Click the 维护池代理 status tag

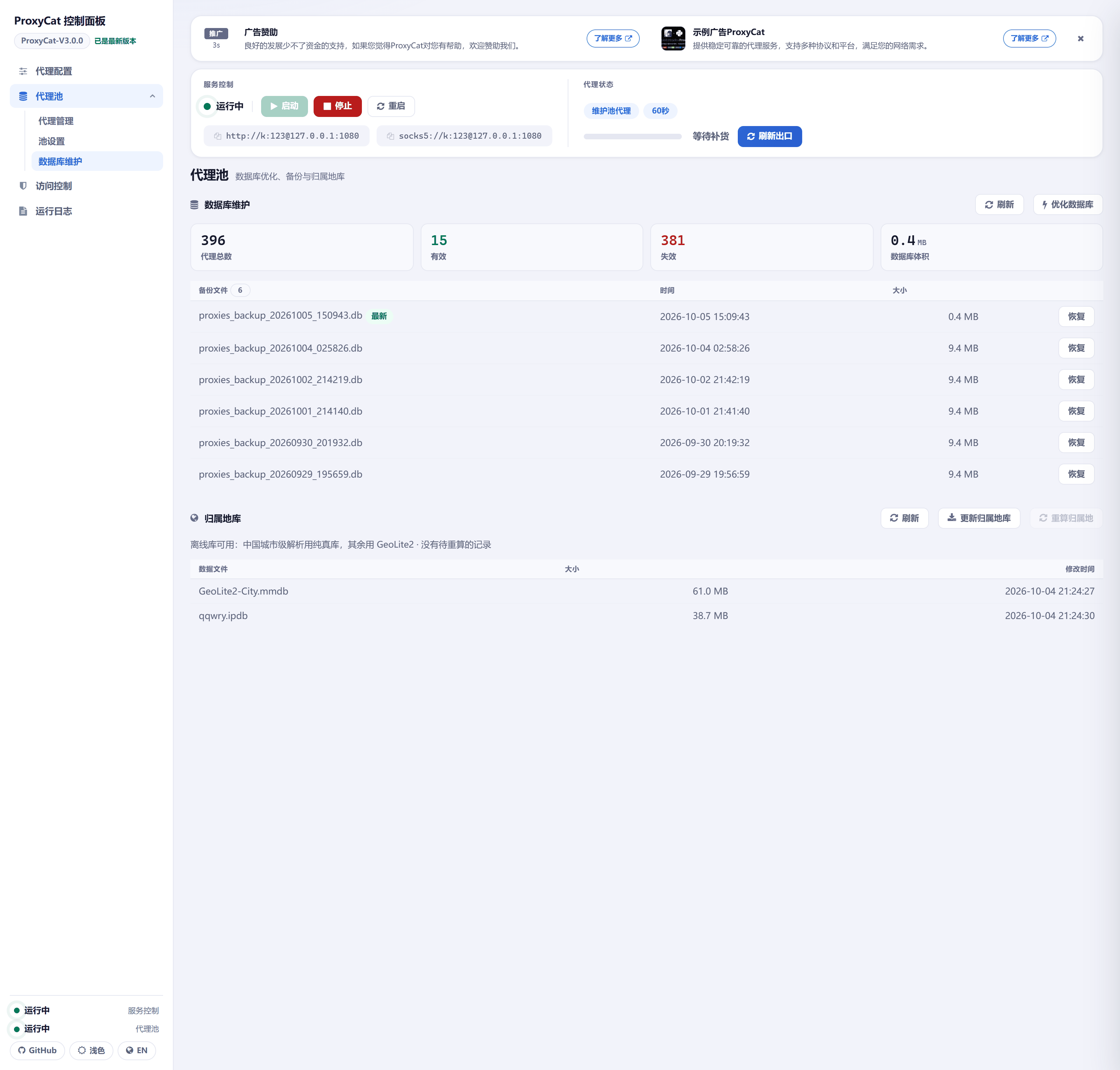tap(611, 111)
